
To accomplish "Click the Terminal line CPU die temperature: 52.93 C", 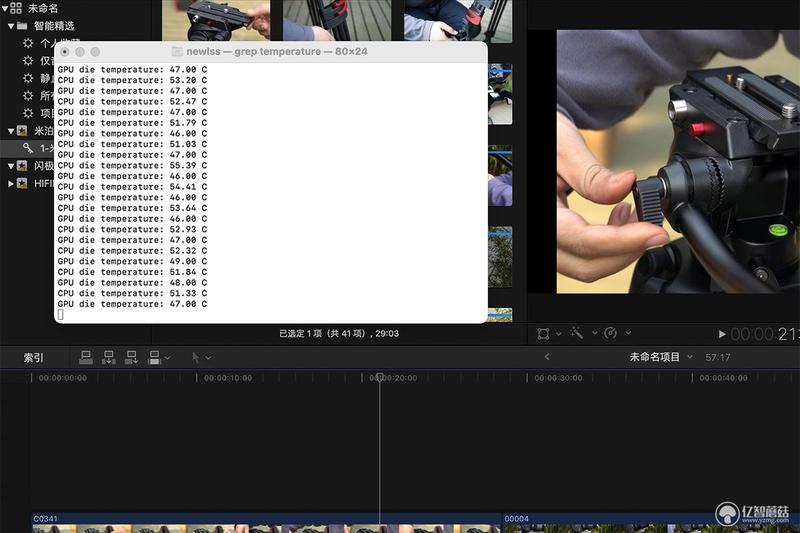I will pyautogui.click(x=132, y=229).
